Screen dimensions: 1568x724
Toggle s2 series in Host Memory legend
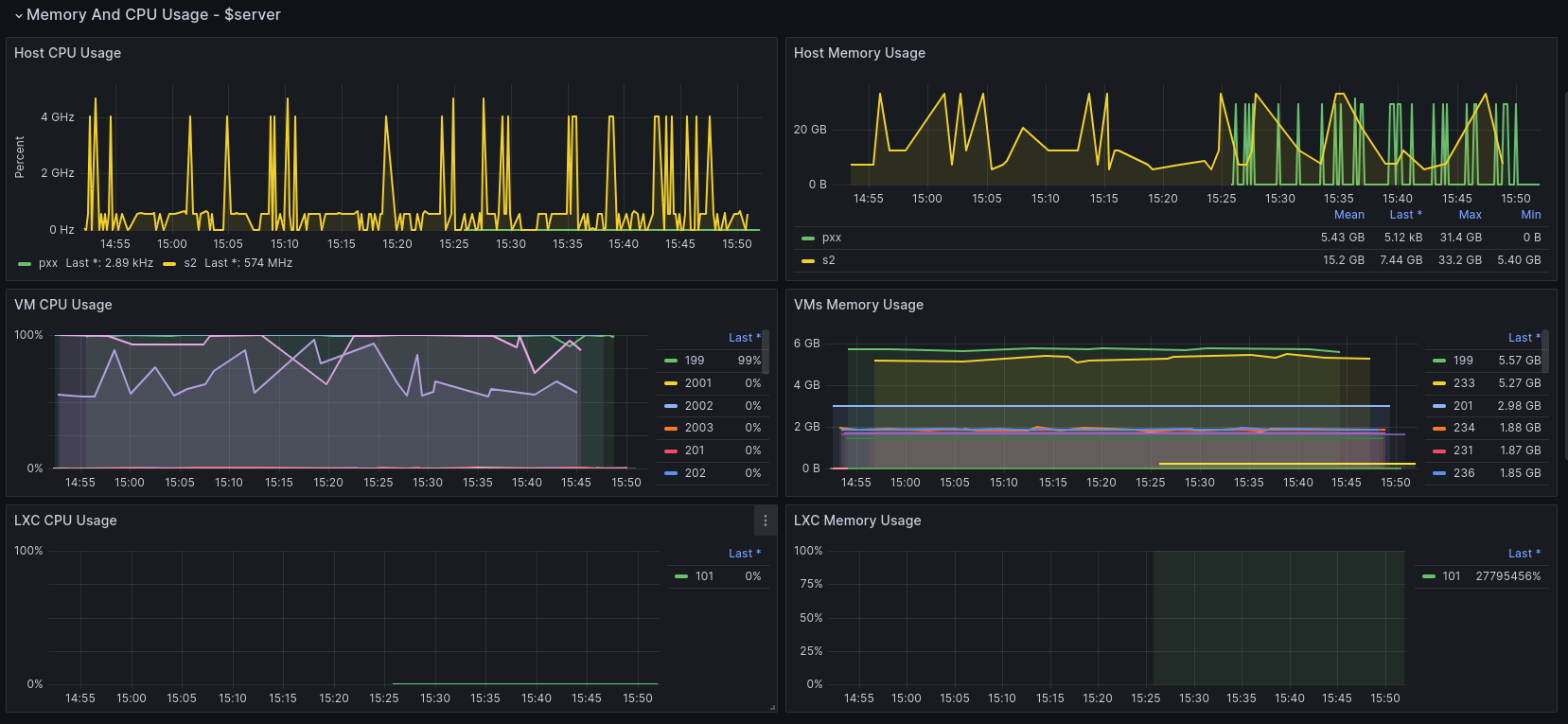[829, 260]
